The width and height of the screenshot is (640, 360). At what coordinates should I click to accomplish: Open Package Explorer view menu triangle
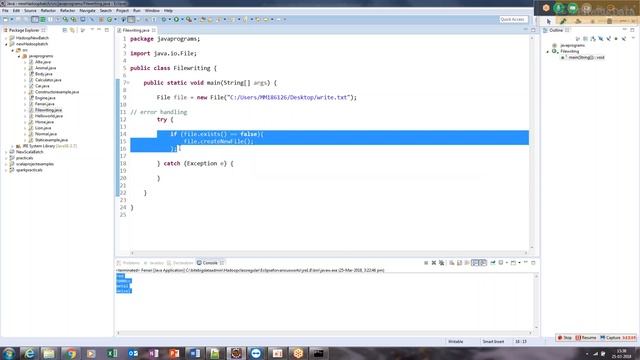(92, 30)
